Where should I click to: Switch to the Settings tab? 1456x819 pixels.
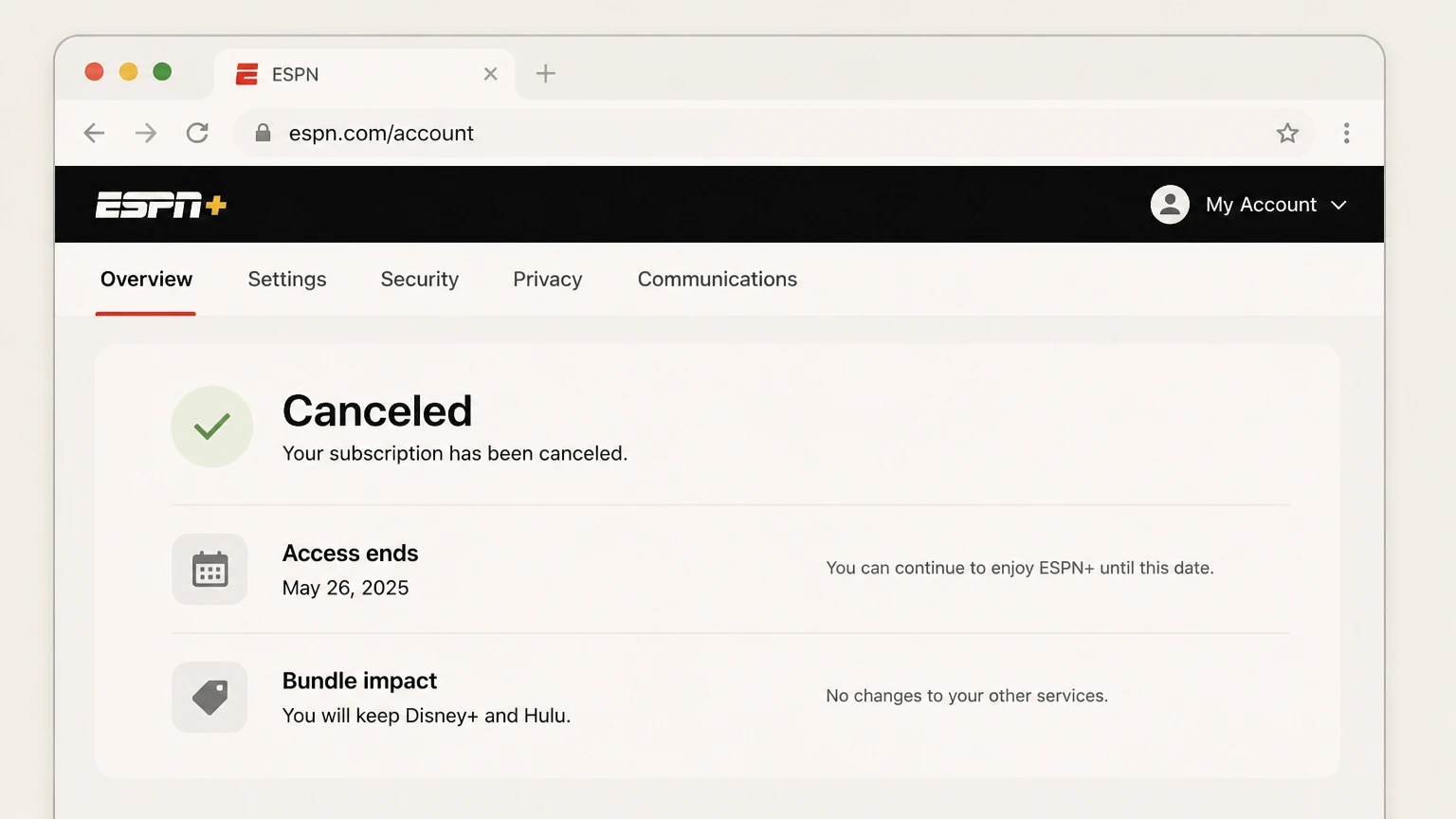click(x=287, y=280)
